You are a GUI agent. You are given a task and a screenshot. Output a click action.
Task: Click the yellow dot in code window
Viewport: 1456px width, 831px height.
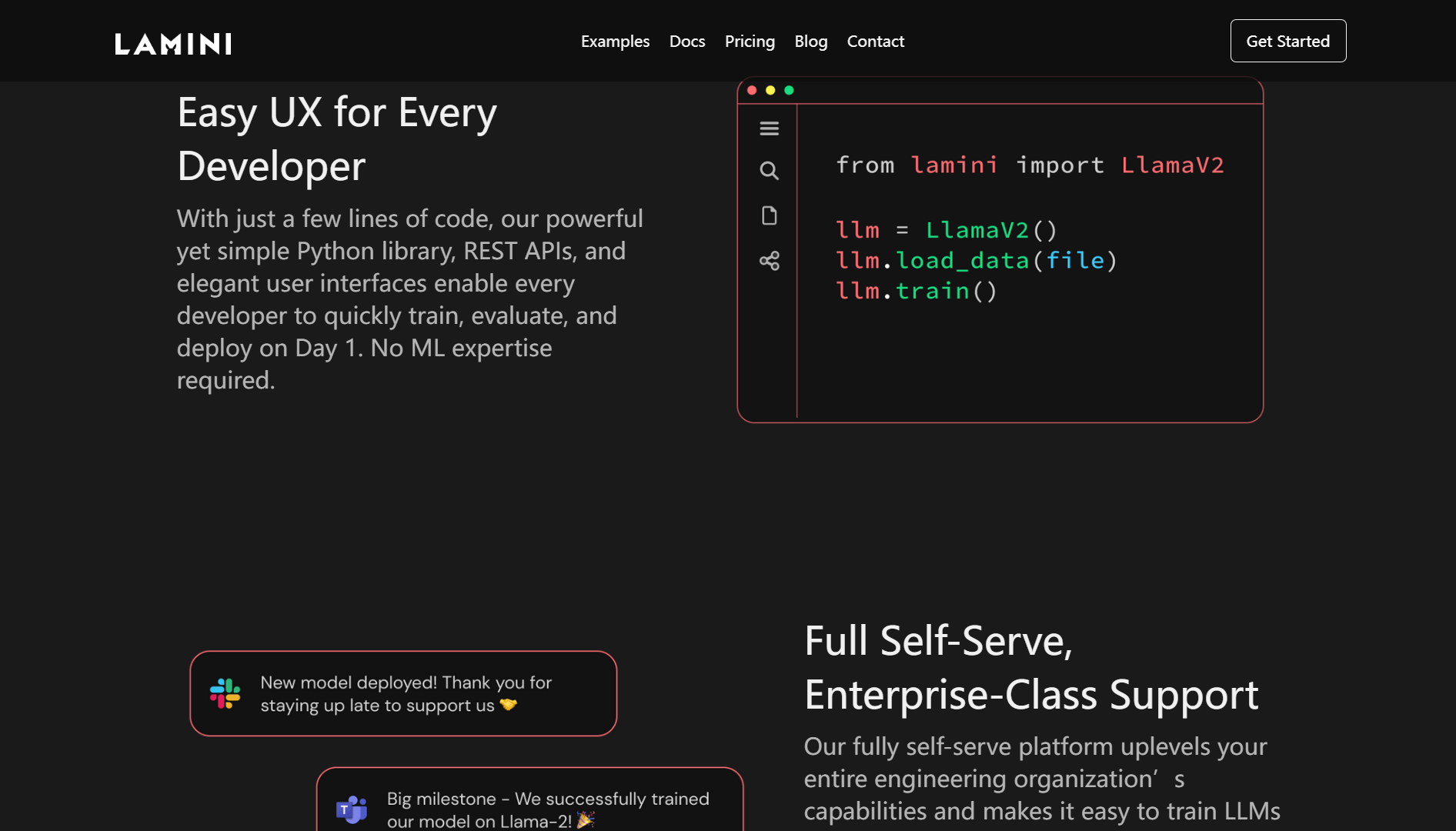(770, 90)
